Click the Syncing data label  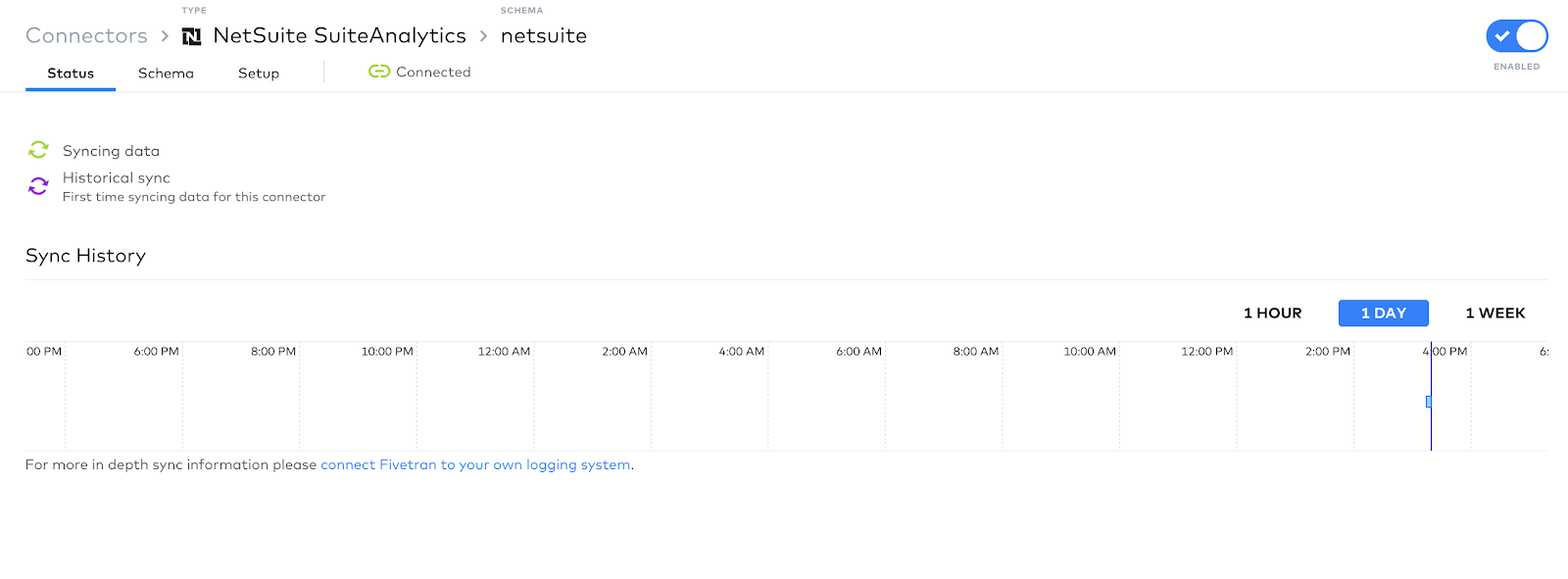(x=111, y=151)
